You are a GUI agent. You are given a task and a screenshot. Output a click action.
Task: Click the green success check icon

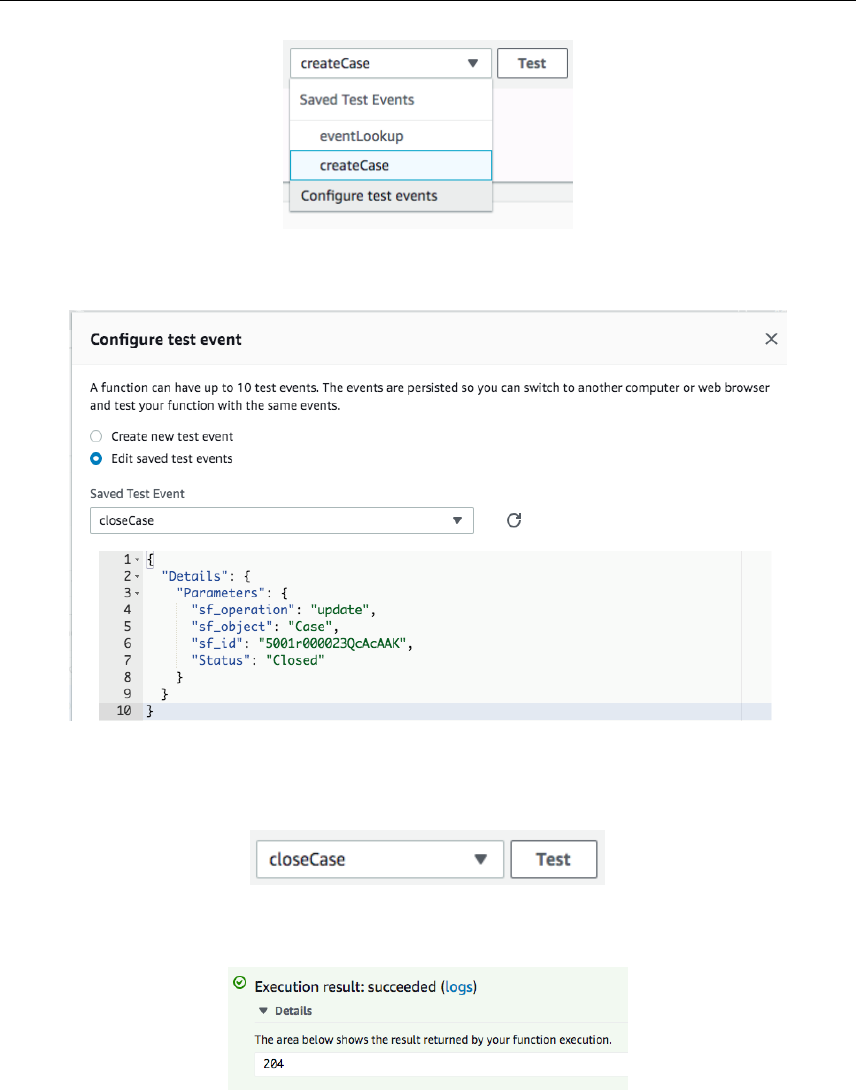click(239, 984)
